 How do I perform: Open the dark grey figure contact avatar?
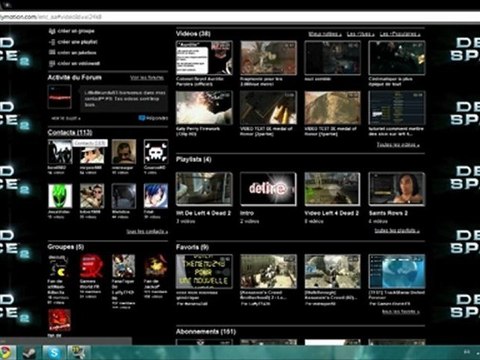(x=124, y=196)
